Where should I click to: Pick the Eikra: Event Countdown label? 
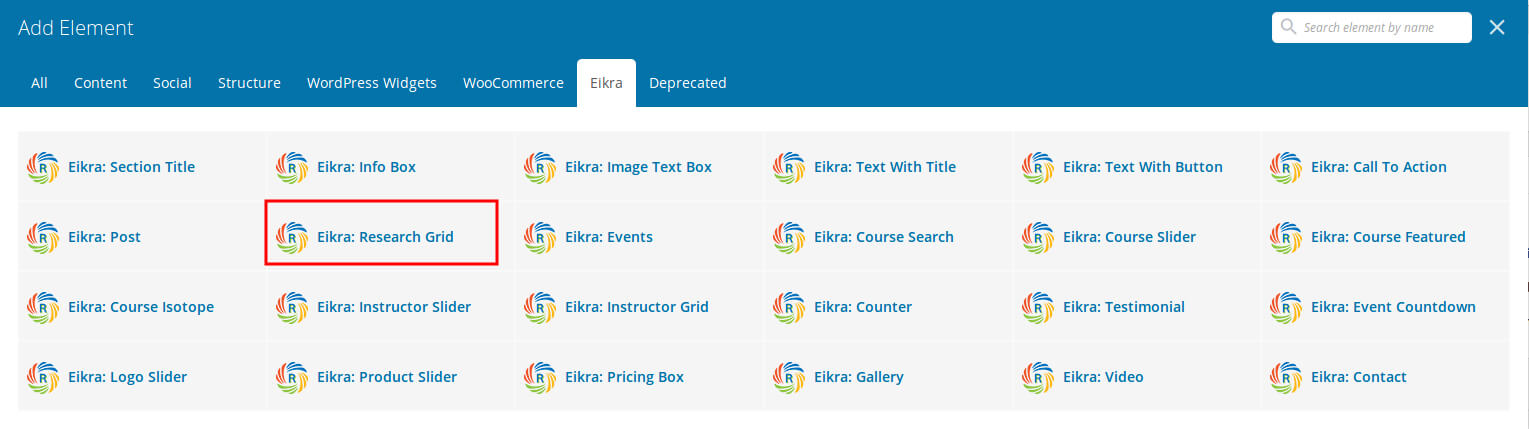pyautogui.click(x=1393, y=307)
